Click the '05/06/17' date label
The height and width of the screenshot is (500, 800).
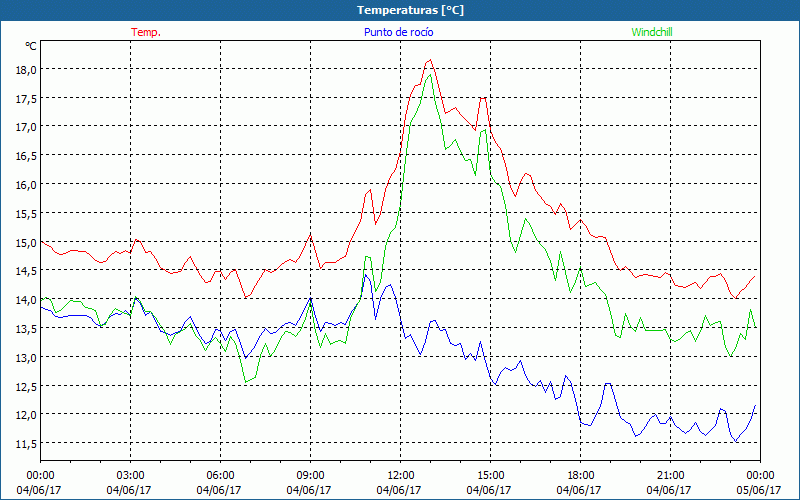pos(760,490)
